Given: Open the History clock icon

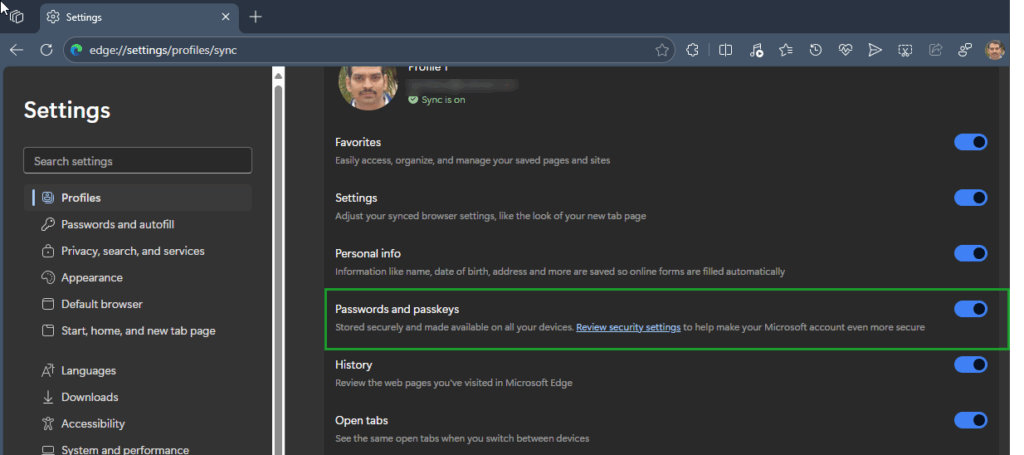Looking at the screenshot, I should coord(816,50).
